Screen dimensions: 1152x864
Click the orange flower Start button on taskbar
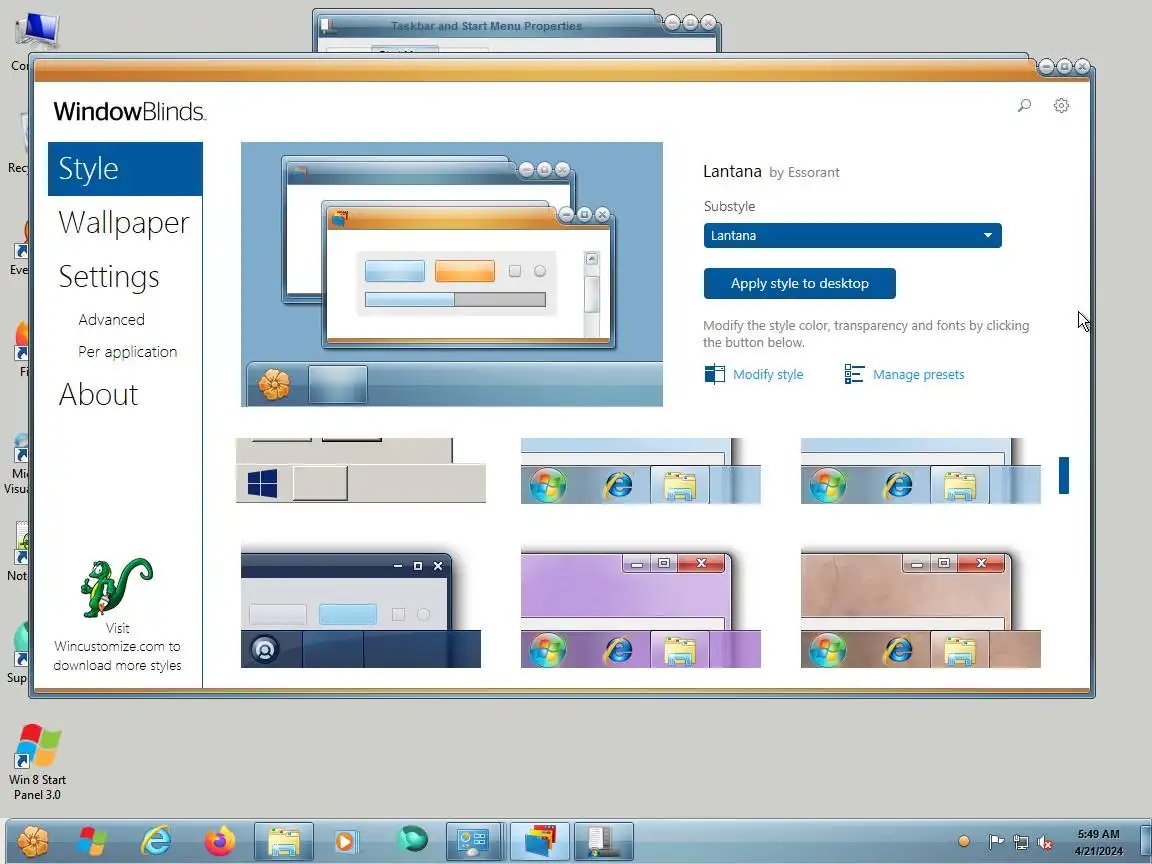click(33, 841)
